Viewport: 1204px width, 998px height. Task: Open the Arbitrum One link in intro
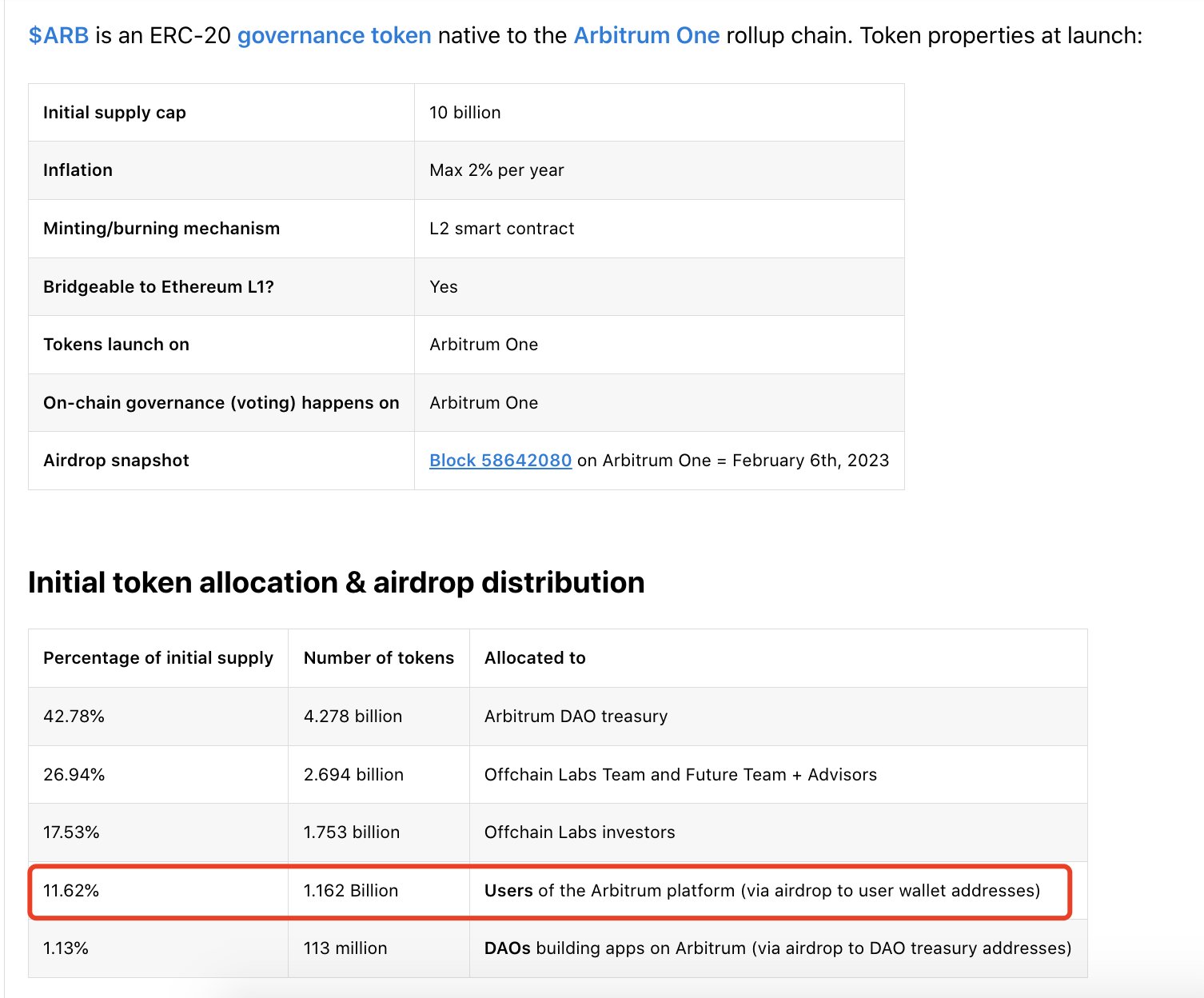coord(647,35)
